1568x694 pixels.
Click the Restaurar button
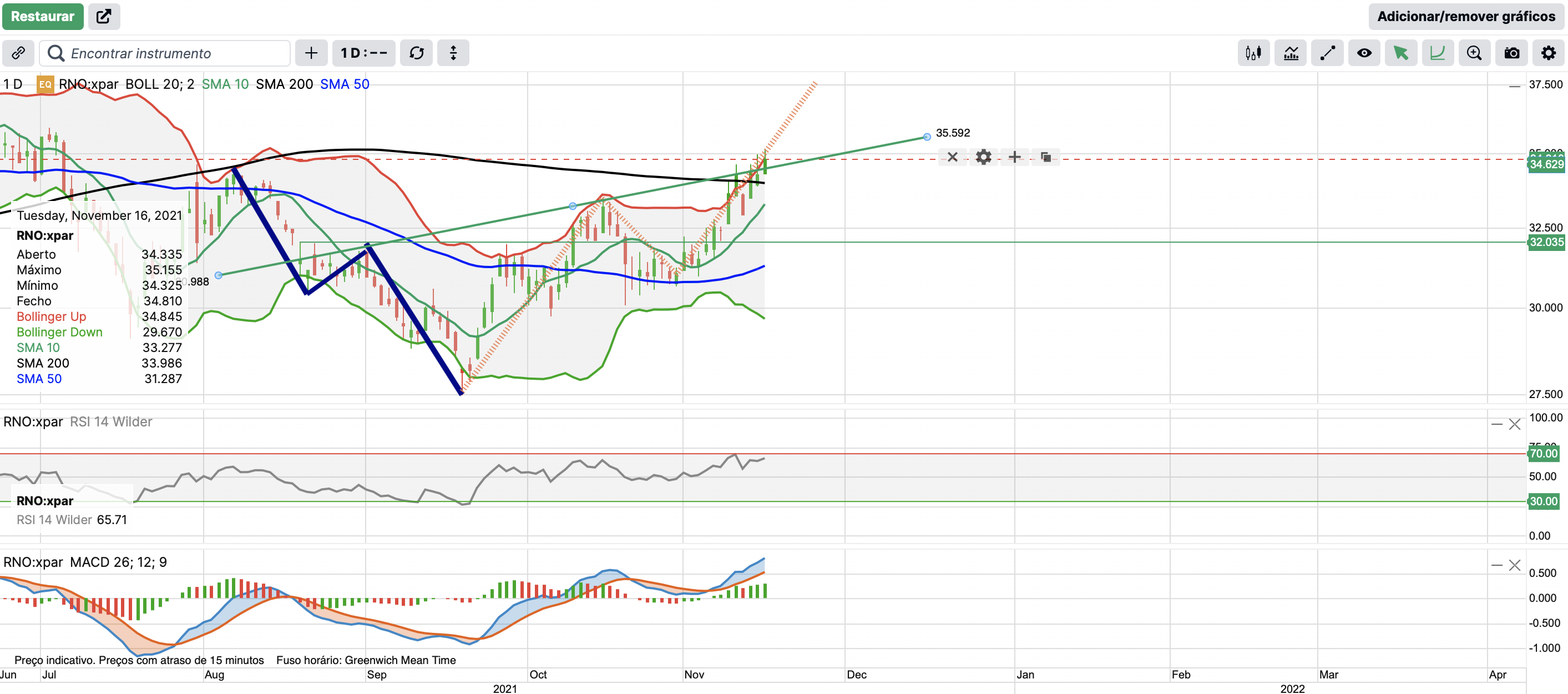[x=42, y=17]
